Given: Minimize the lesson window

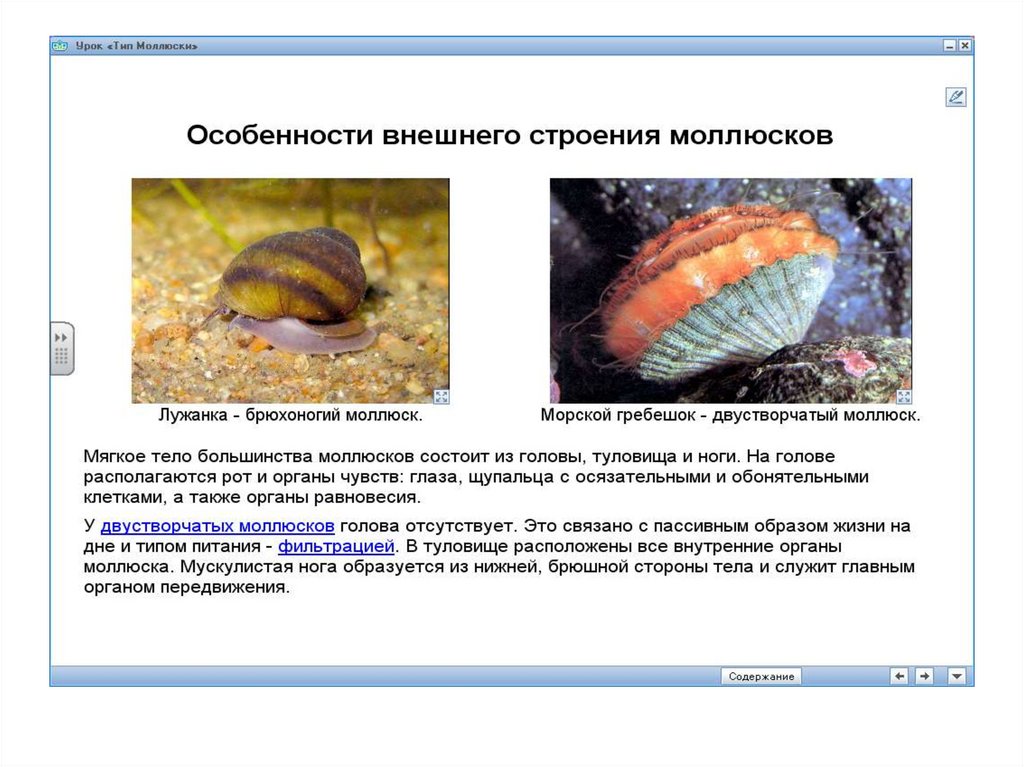Looking at the screenshot, I should pyautogui.click(x=949, y=46).
